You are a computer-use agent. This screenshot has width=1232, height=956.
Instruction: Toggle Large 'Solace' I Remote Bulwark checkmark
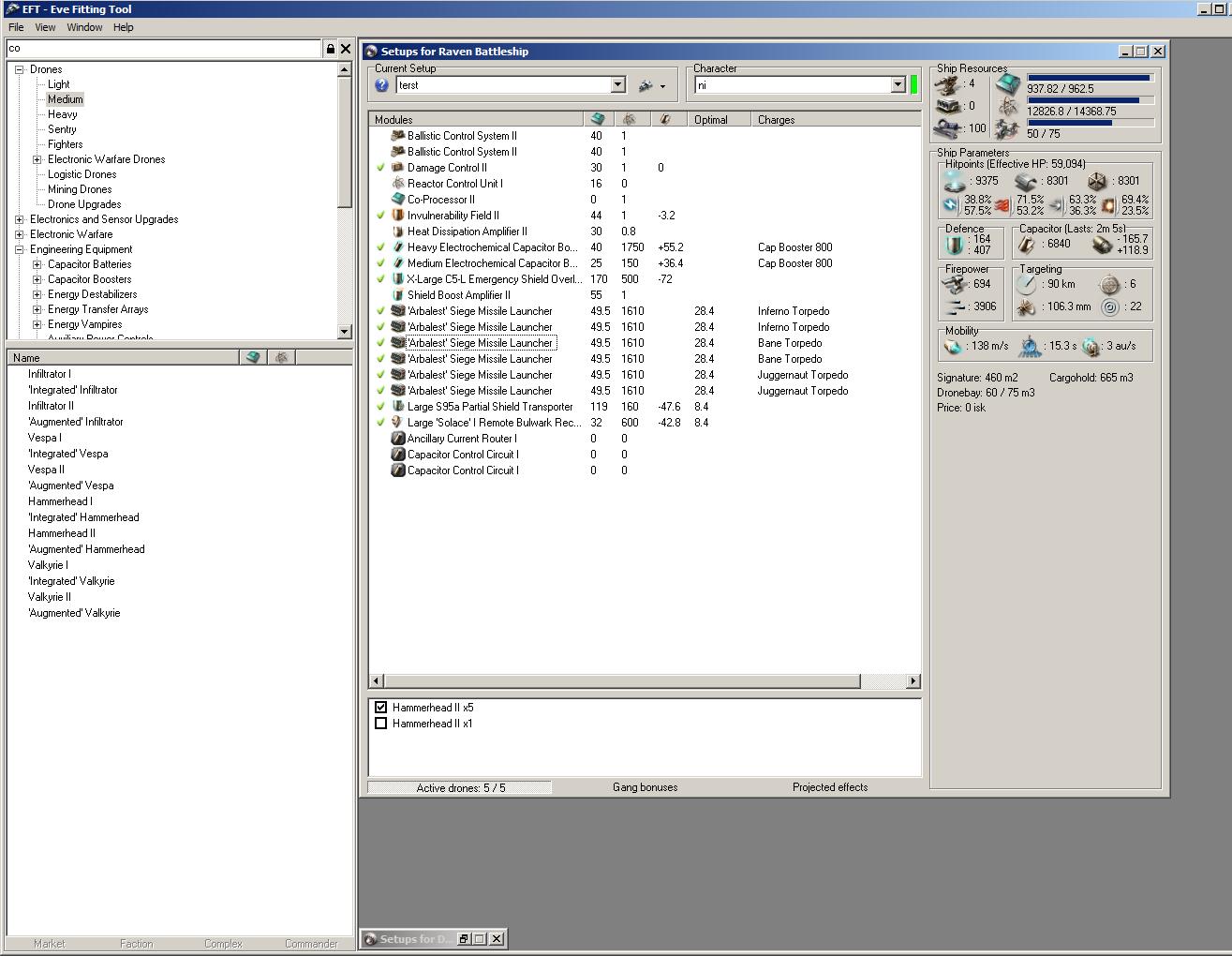coord(381,423)
